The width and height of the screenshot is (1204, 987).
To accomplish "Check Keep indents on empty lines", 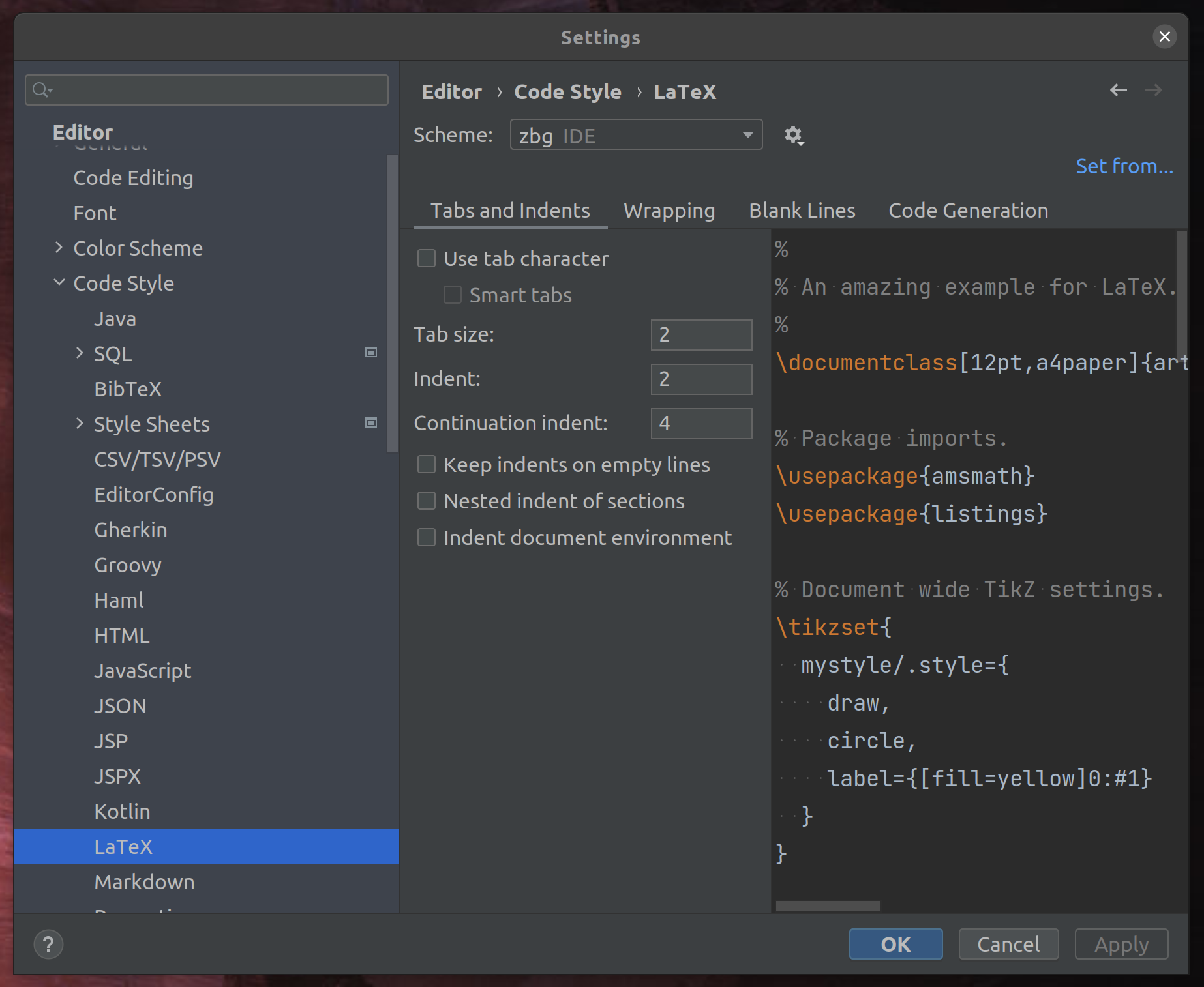I will click(427, 464).
